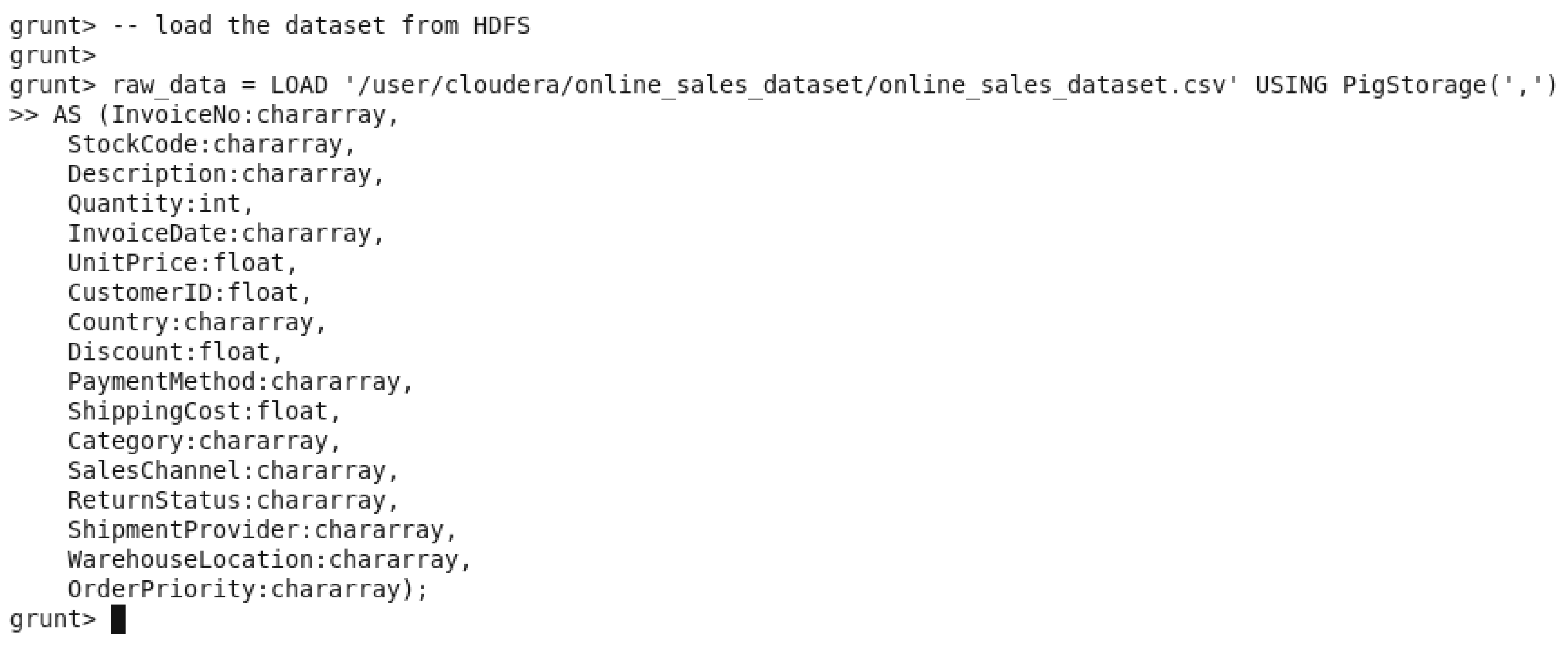Viewport: 1568px width, 647px height.
Task: Click the PaymentMethod:chararray line
Action: pos(240,382)
